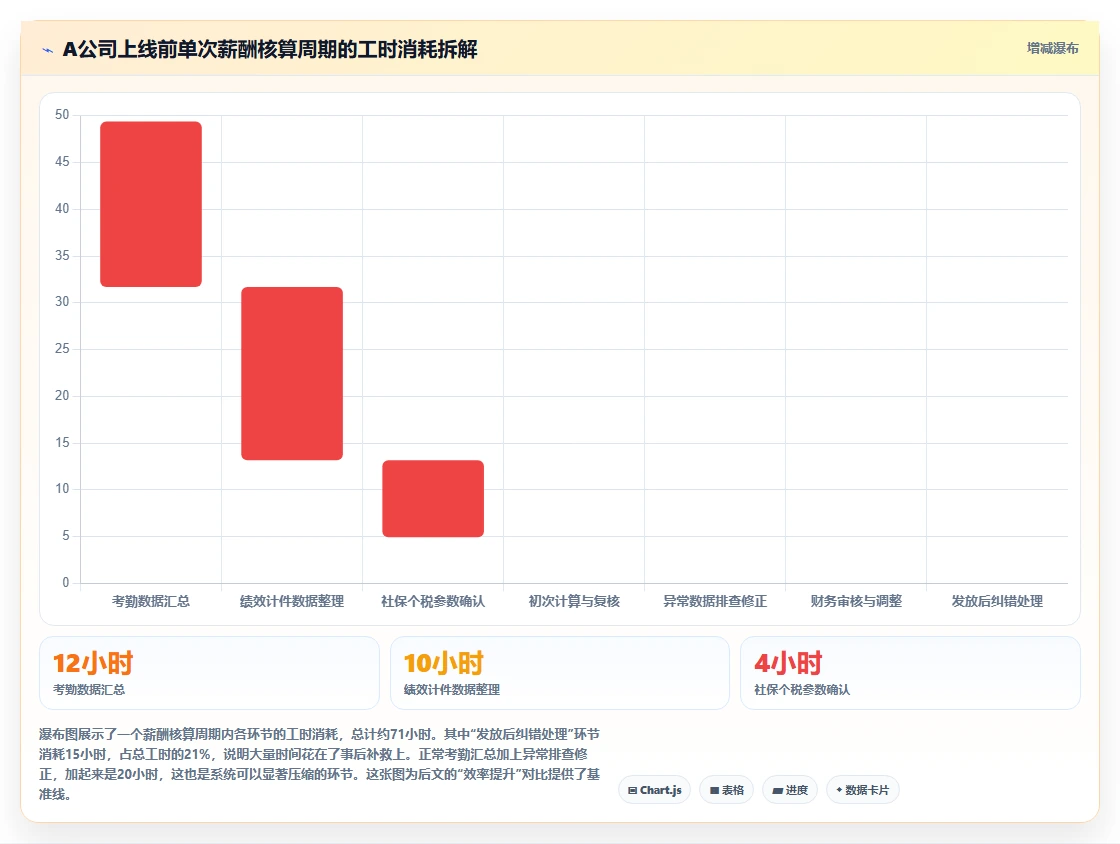Click the description paragraph beginning 瀑布图展示了

point(319,764)
